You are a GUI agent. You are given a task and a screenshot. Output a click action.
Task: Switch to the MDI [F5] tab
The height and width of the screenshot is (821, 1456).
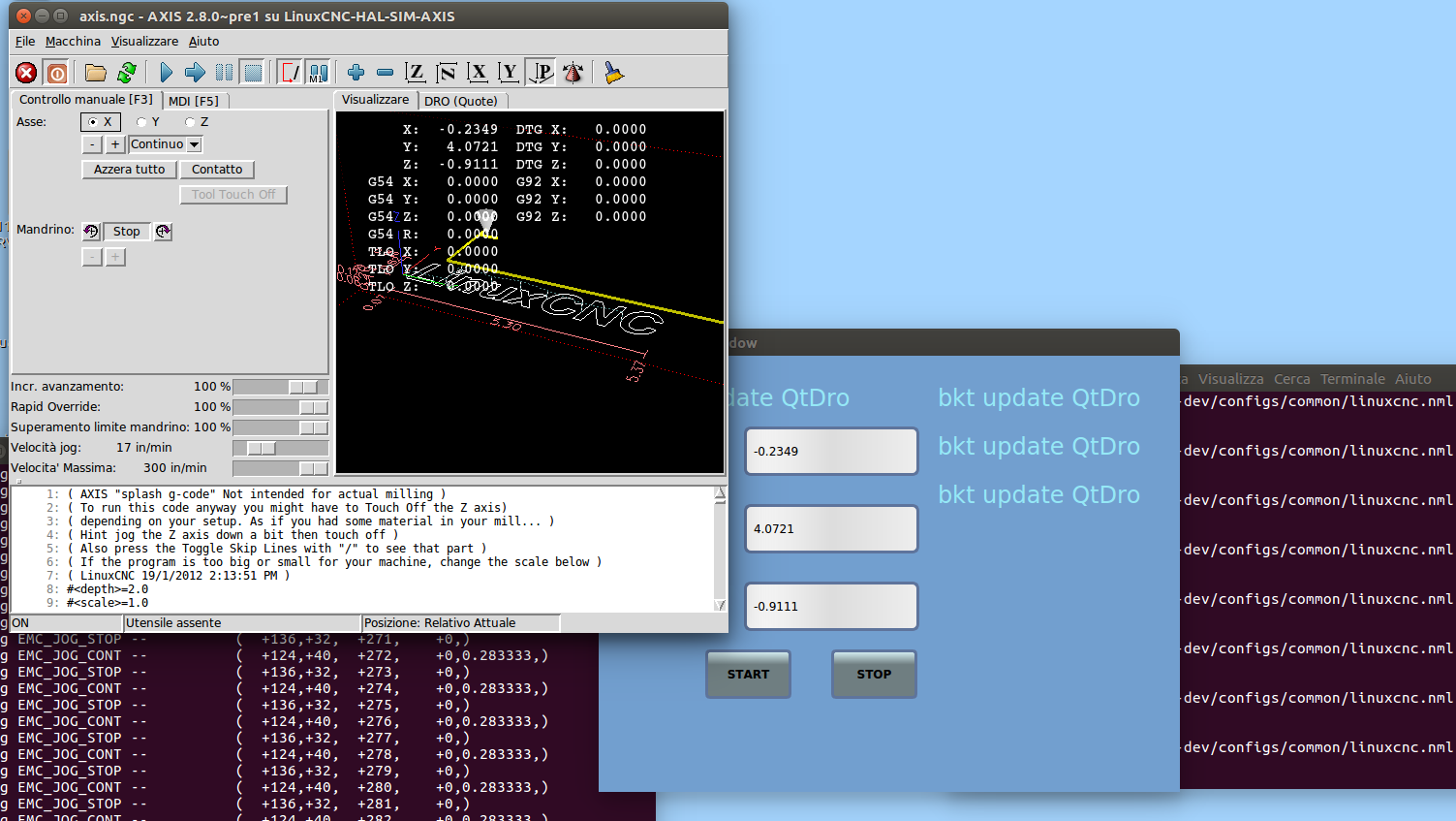coord(194,101)
